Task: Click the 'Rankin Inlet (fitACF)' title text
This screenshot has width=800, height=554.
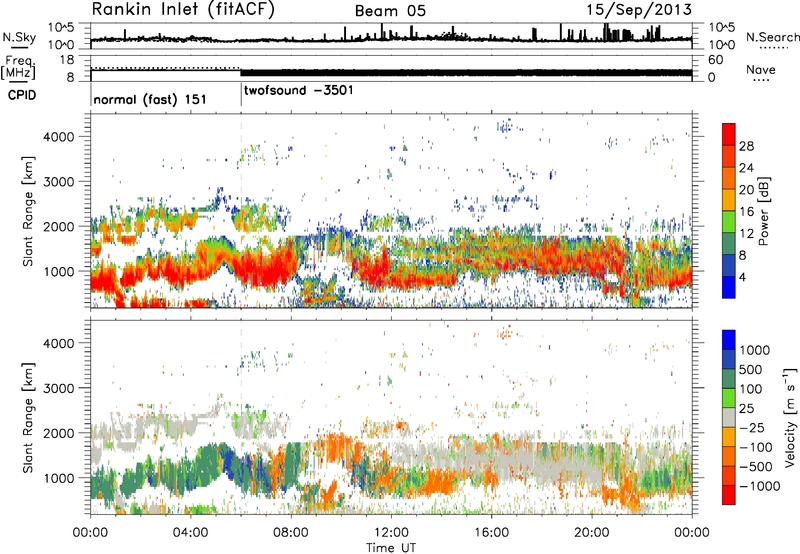Action: coord(183,10)
